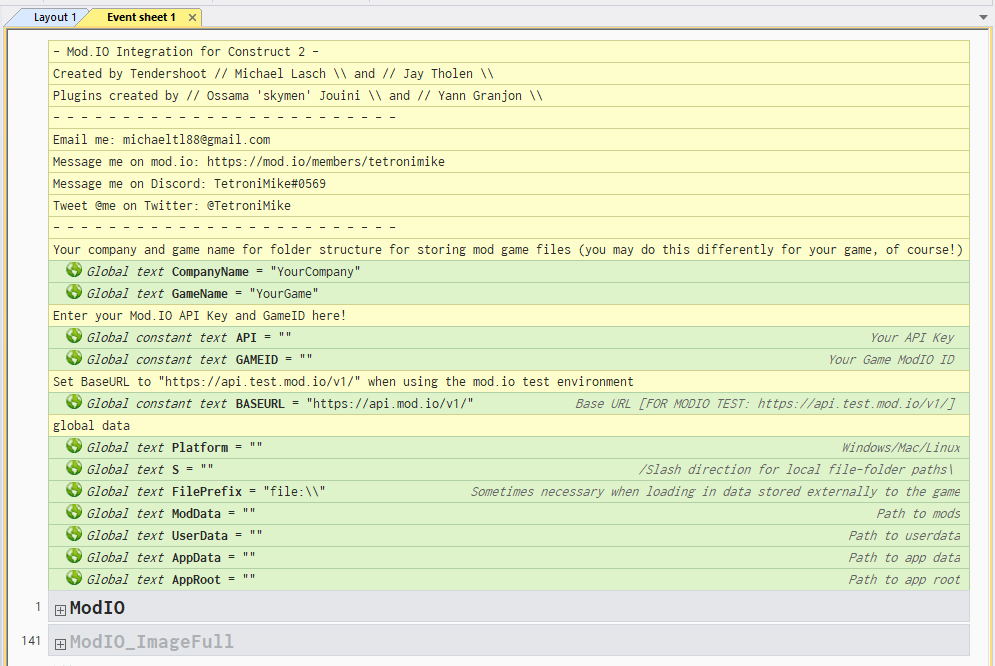Viewport: 995px width, 666px height.
Task: Expand the ModIO_ImageFull group
Action: click(x=60, y=644)
